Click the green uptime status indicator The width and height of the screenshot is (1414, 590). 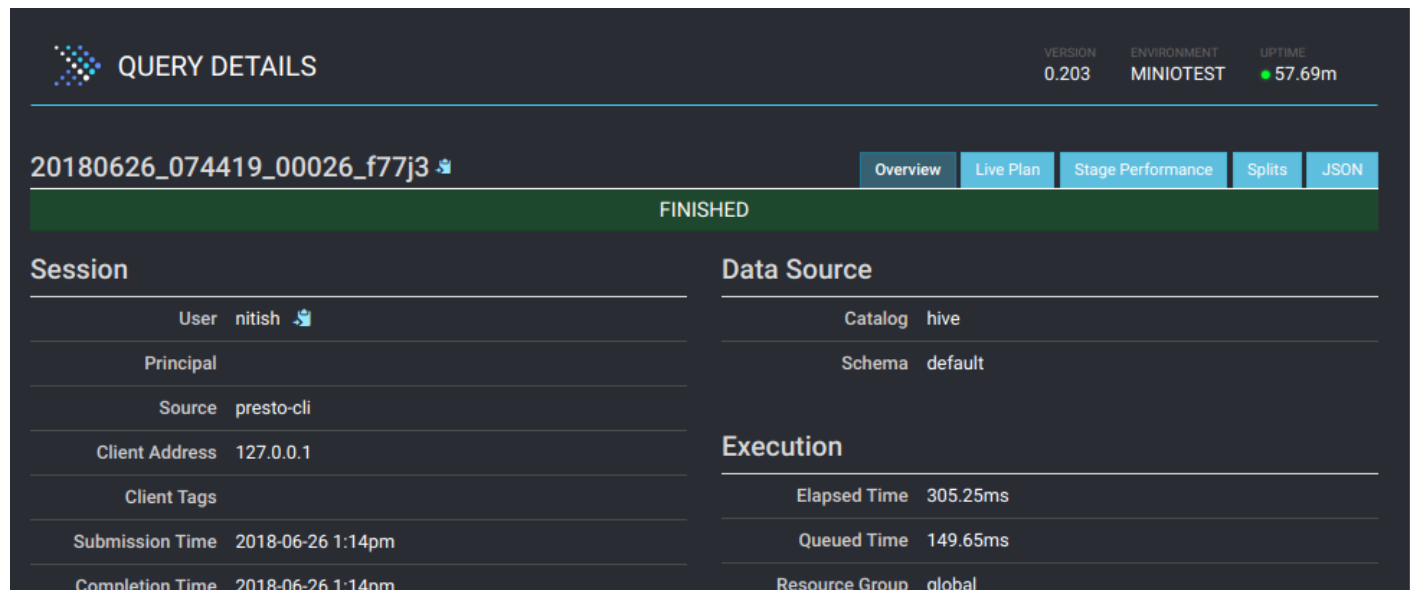coord(1265,74)
